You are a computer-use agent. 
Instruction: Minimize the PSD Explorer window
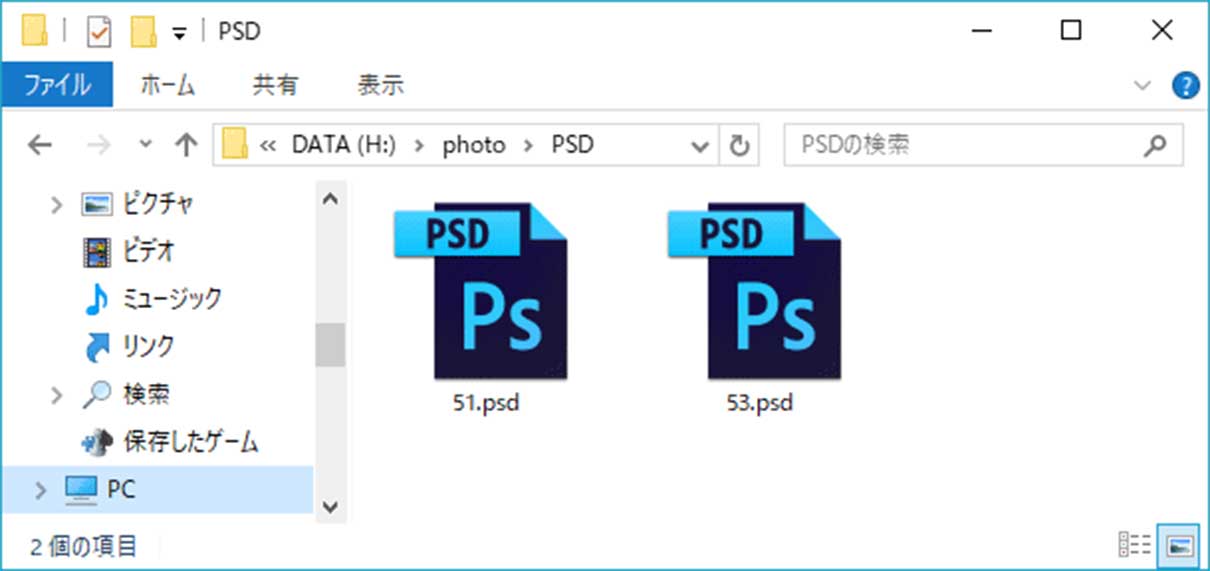[x=980, y=31]
